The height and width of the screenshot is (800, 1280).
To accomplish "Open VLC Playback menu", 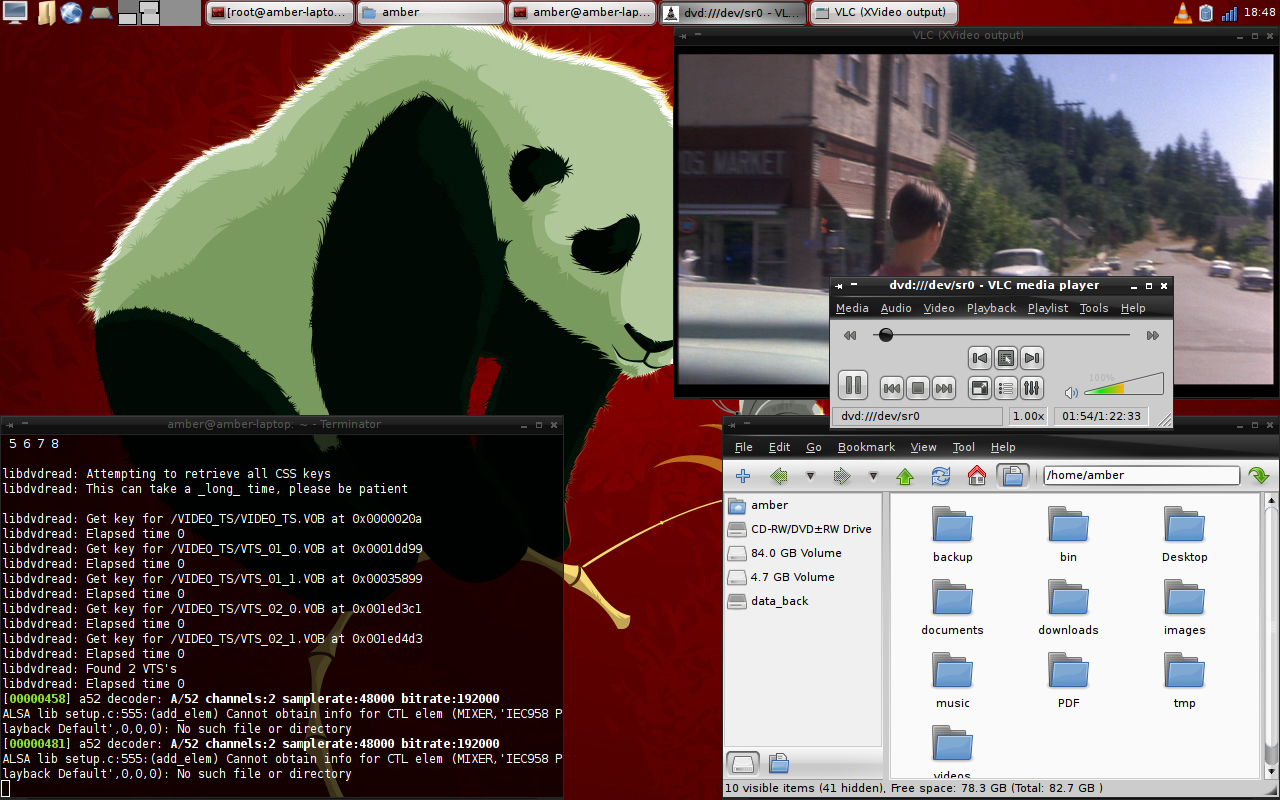I will coord(991,308).
